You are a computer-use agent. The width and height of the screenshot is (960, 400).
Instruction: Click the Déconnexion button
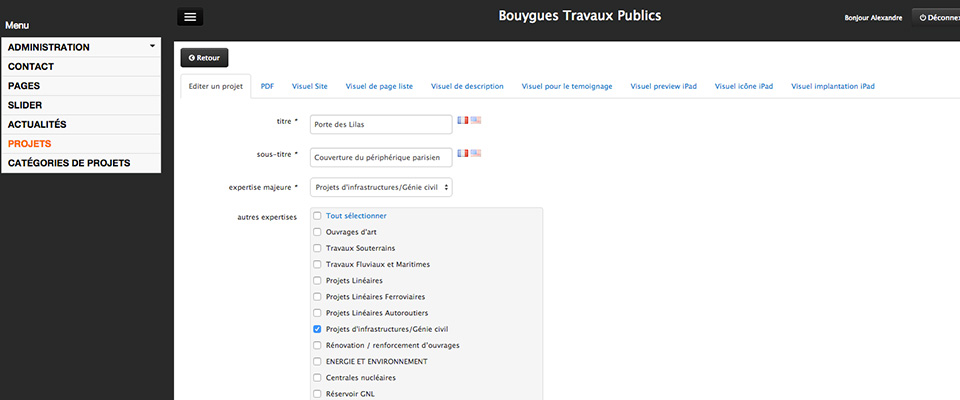(x=936, y=18)
